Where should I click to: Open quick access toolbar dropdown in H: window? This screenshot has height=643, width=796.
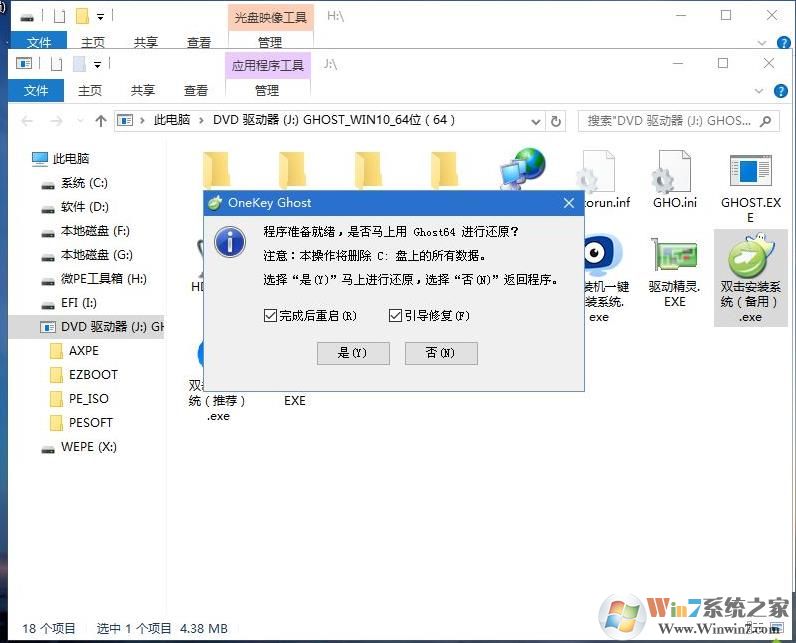click(101, 17)
